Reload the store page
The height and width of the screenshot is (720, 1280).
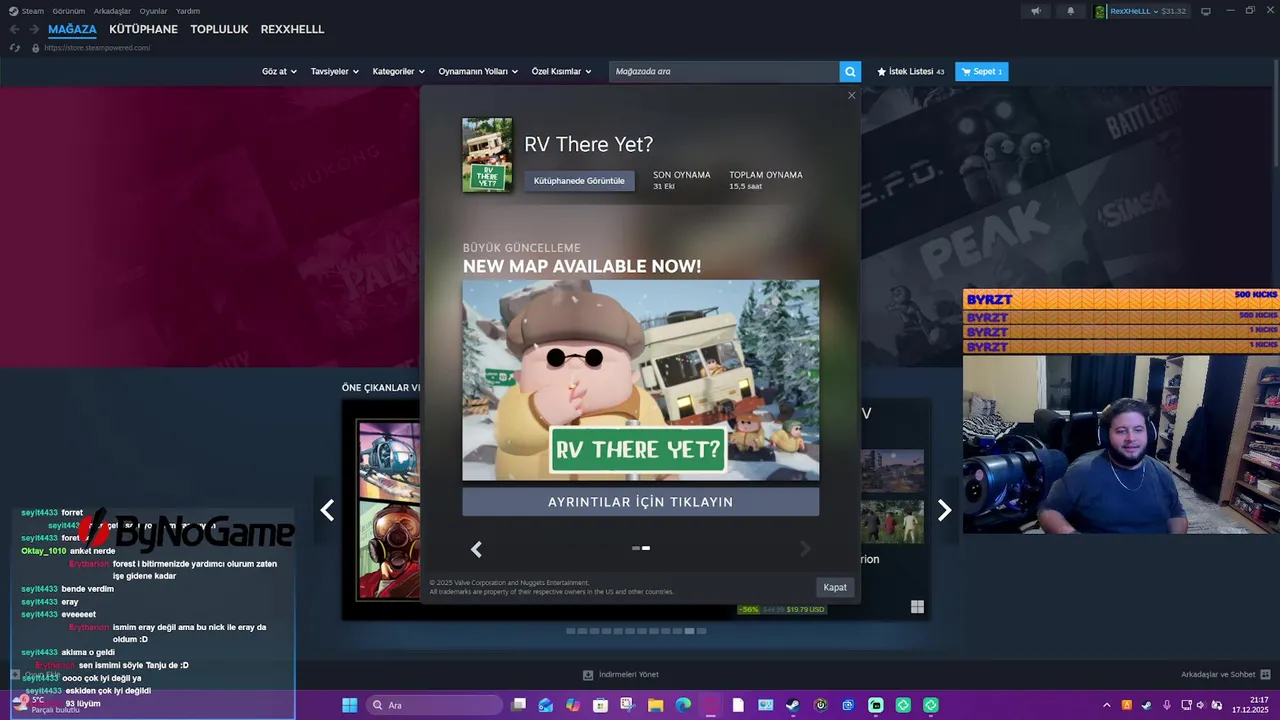pos(15,48)
